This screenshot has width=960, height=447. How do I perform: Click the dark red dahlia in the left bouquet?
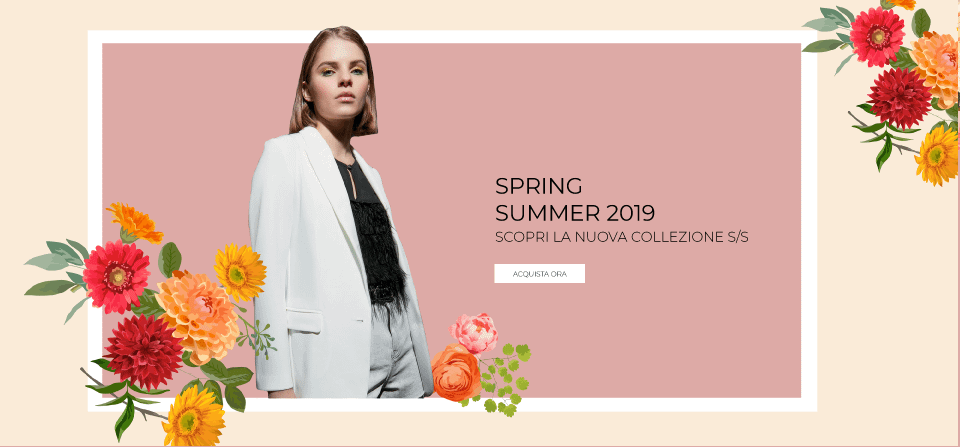click(143, 352)
